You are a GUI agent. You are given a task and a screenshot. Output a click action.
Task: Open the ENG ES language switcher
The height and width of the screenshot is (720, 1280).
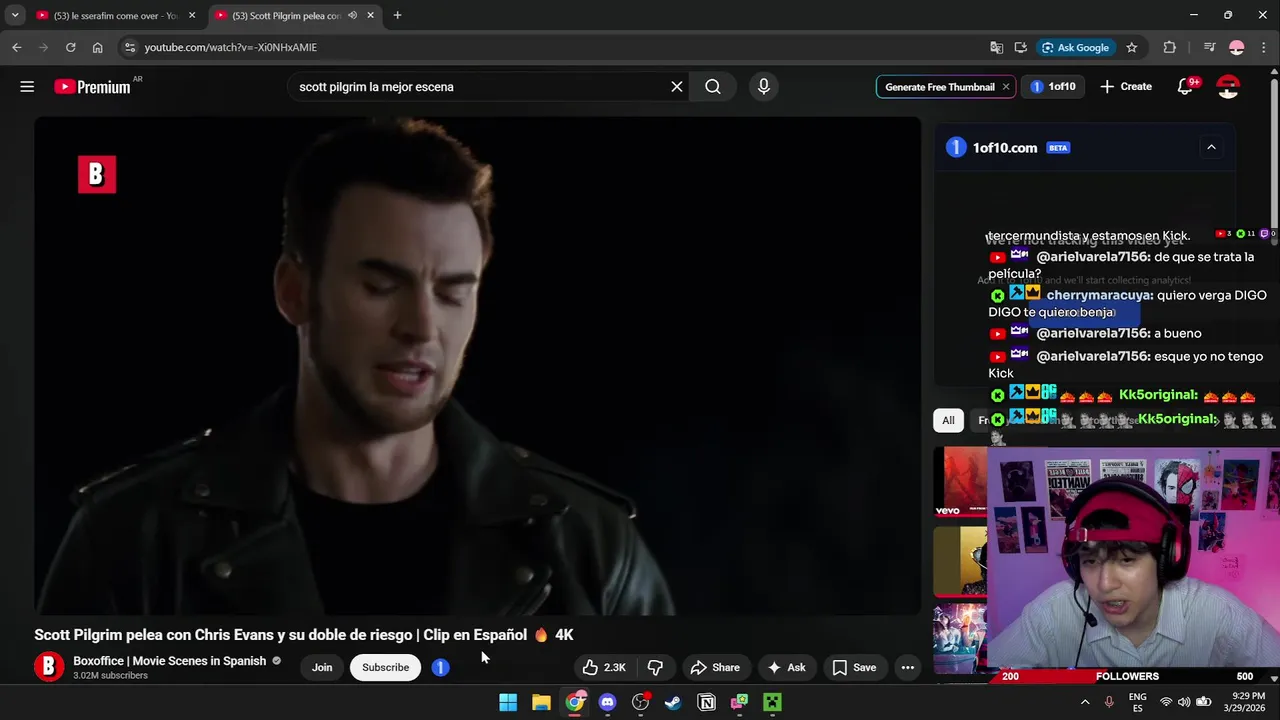pyautogui.click(x=1138, y=702)
